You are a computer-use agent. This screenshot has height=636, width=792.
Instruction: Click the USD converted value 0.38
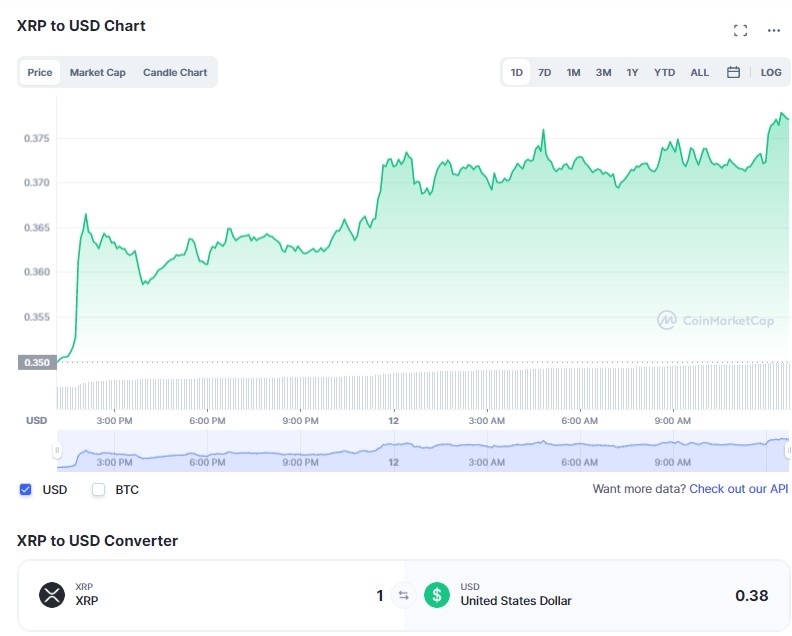coord(751,595)
